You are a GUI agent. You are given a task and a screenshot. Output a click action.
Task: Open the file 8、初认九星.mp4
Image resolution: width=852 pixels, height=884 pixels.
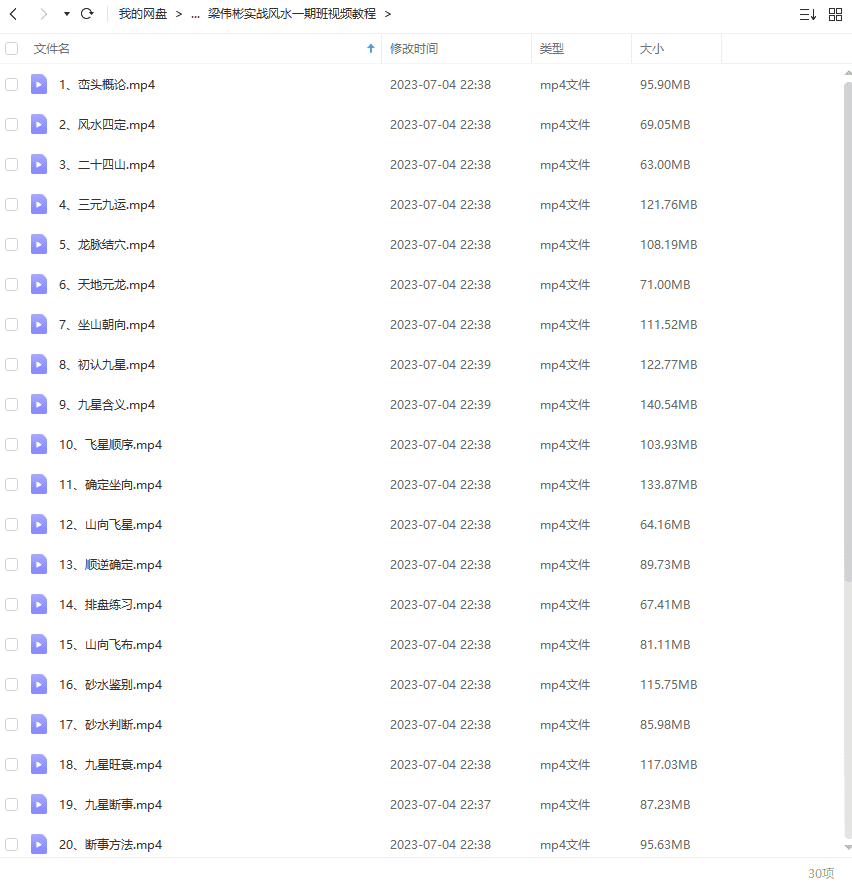pos(116,365)
